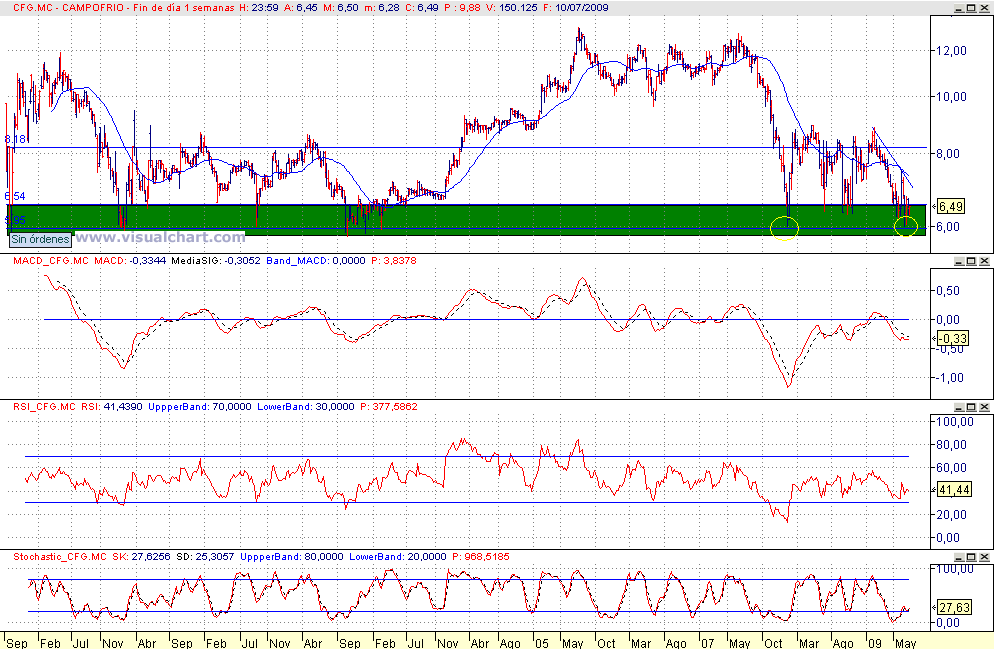Image resolution: width=994 pixels, height=649 pixels.
Task: Click the 'Stochastic_CFG.MC' indicator label
Action: click(x=60, y=556)
